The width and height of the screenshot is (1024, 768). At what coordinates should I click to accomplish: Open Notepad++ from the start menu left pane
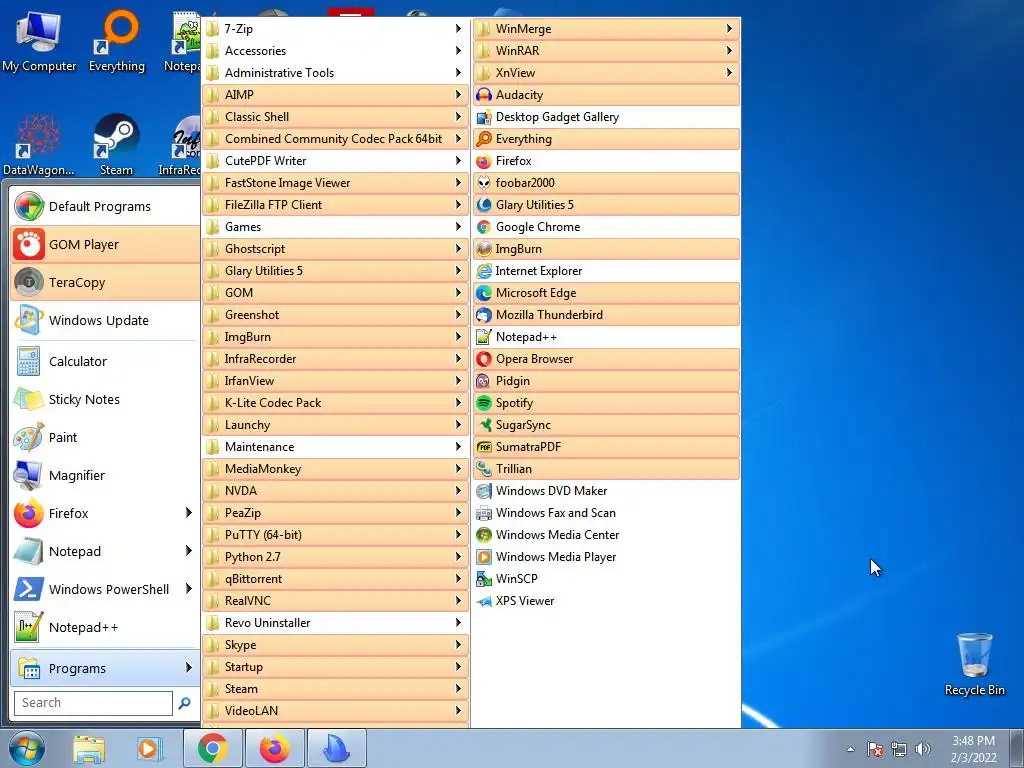point(105,627)
